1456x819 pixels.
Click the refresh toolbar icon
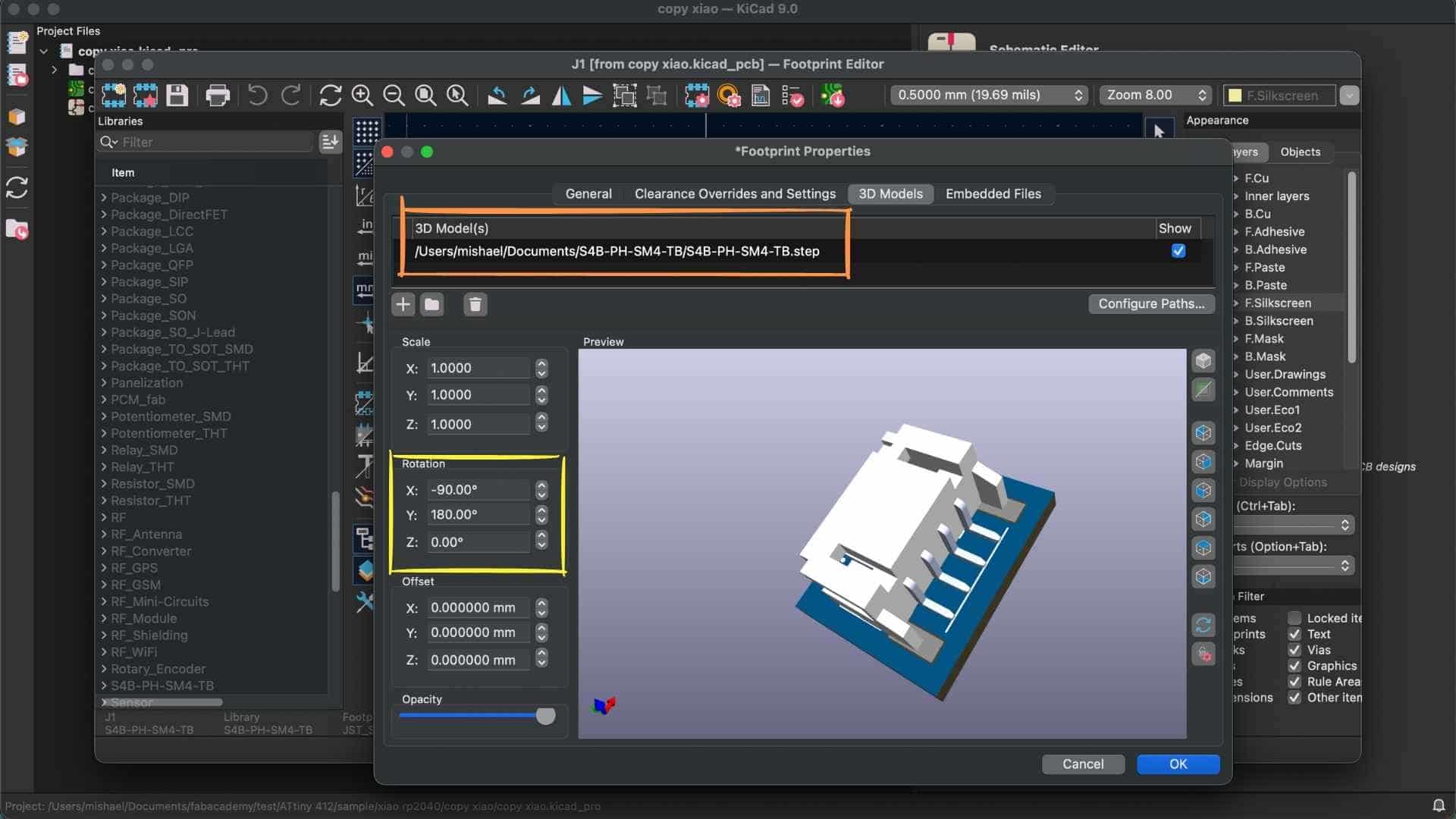coord(330,96)
